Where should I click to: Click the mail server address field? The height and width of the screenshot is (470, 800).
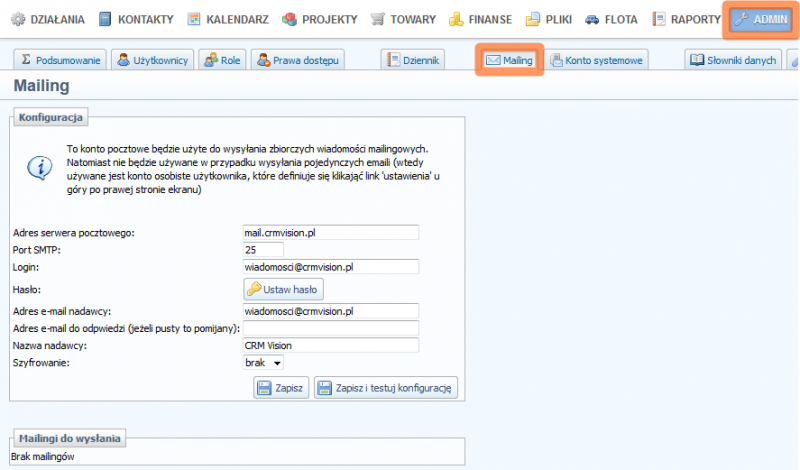[331, 232]
